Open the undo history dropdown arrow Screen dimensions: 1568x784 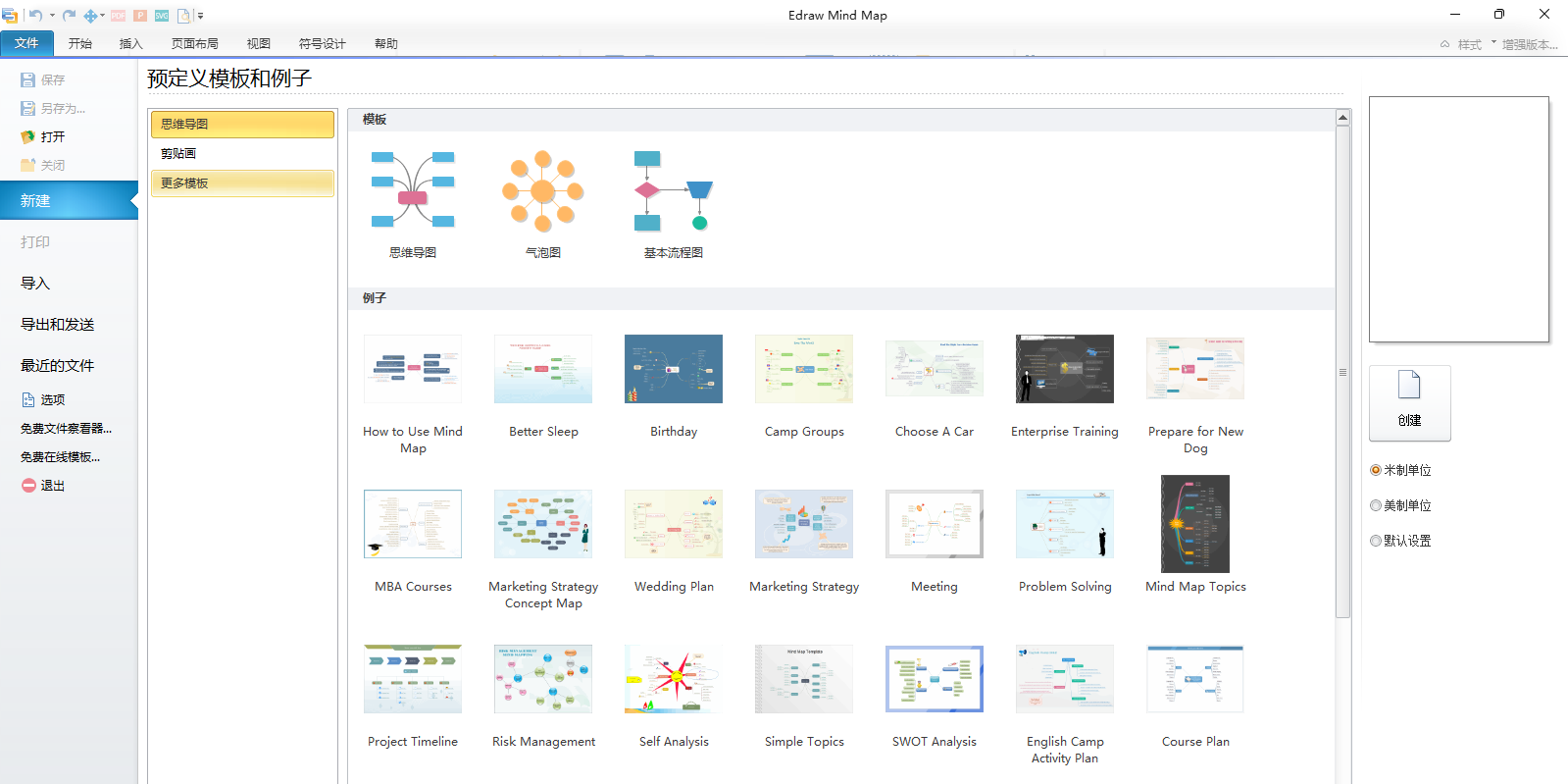(52, 15)
